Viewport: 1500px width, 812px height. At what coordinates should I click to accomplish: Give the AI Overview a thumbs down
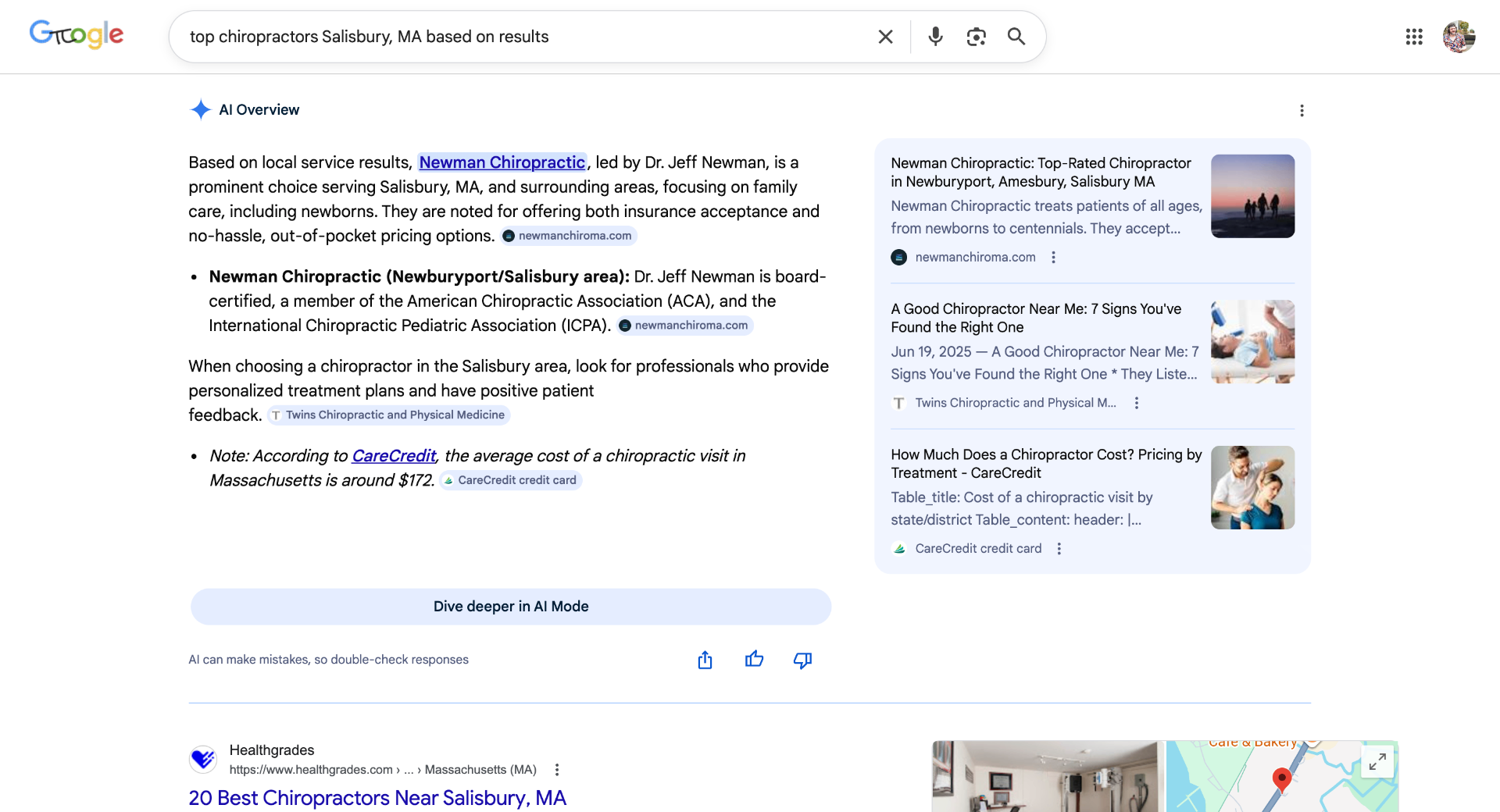(x=802, y=661)
